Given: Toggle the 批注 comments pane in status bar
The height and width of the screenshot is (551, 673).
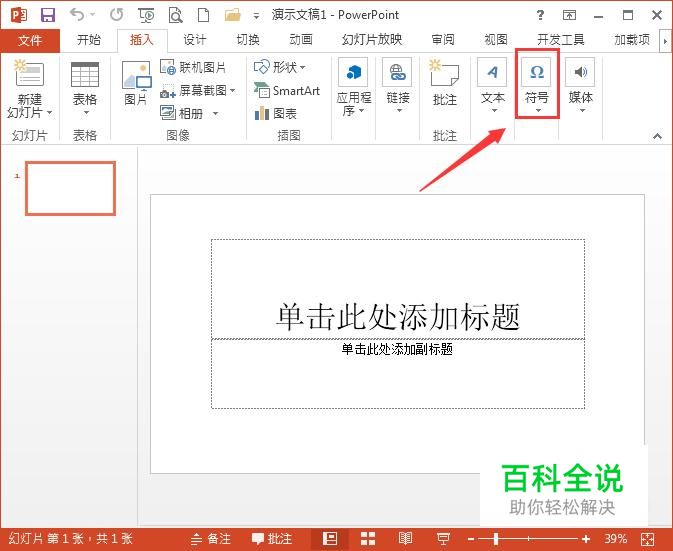Looking at the screenshot, I should (x=272, y=539).
